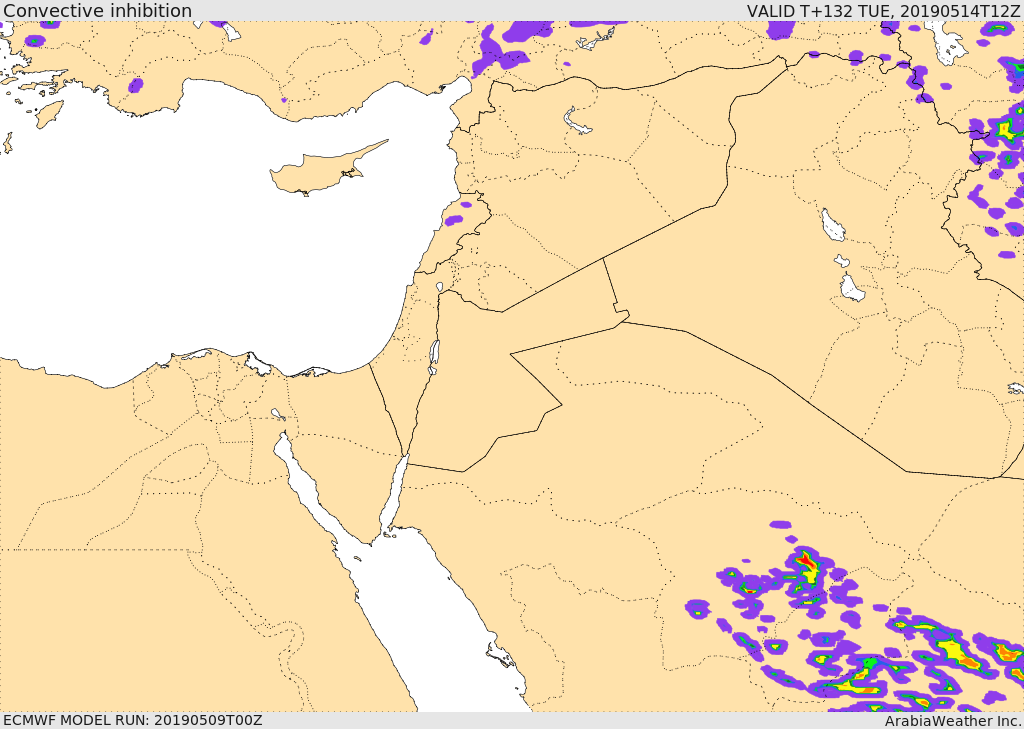This screenshot has width=1024, height=729.
Task: Click the 'ArabiaWeather Inc' credit text
Action: coord(953,721)
